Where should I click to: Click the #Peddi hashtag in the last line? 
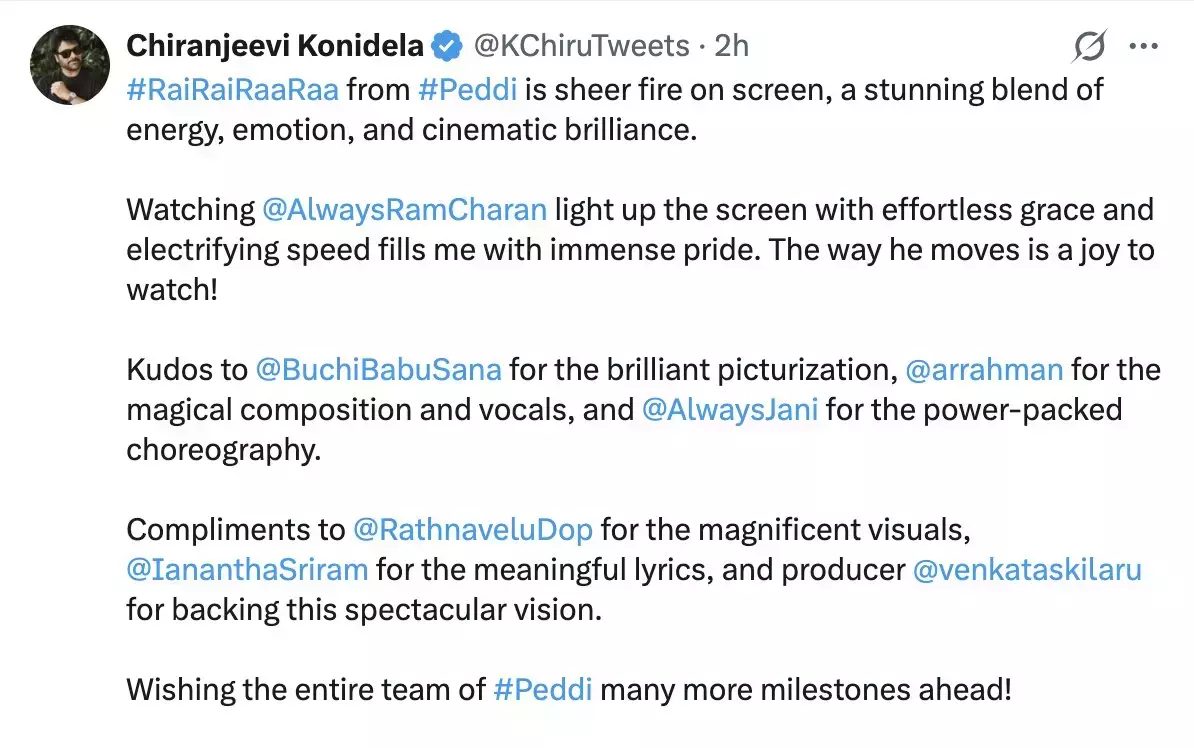coord(544,690)
